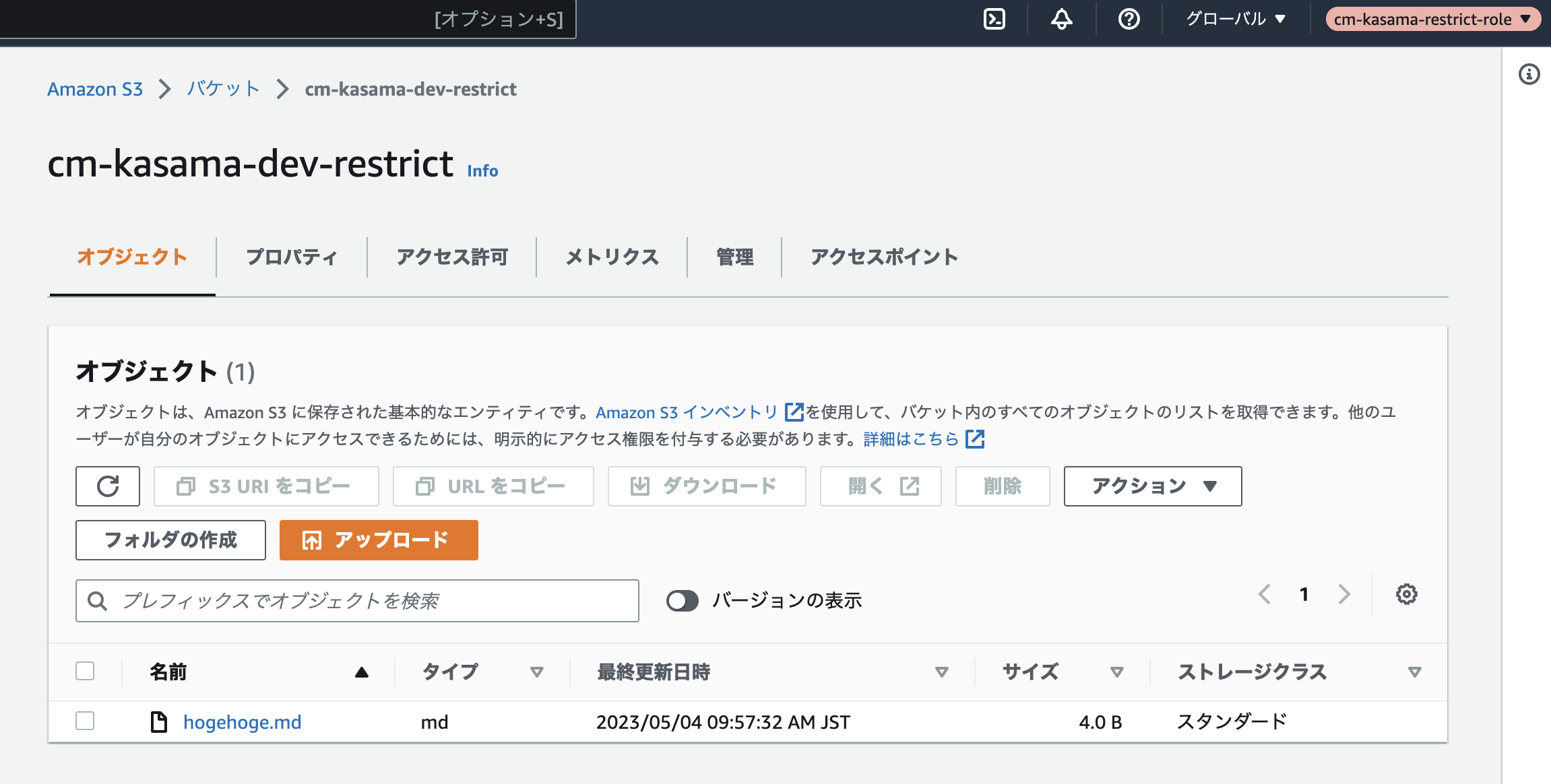Viewport: 1551px width, 784px height.
Task: Click the 削除 button
Action: pos(1003,486)
